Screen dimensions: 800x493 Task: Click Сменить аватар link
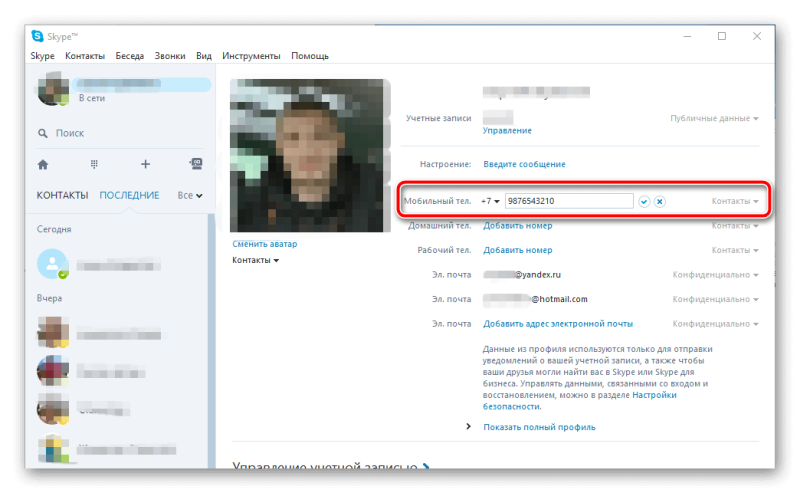[x=264, y=244]
